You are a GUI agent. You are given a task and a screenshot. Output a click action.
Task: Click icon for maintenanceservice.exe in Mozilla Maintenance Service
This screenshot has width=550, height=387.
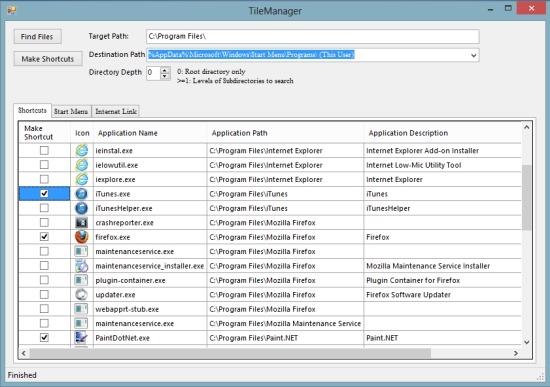click(82, 323)
